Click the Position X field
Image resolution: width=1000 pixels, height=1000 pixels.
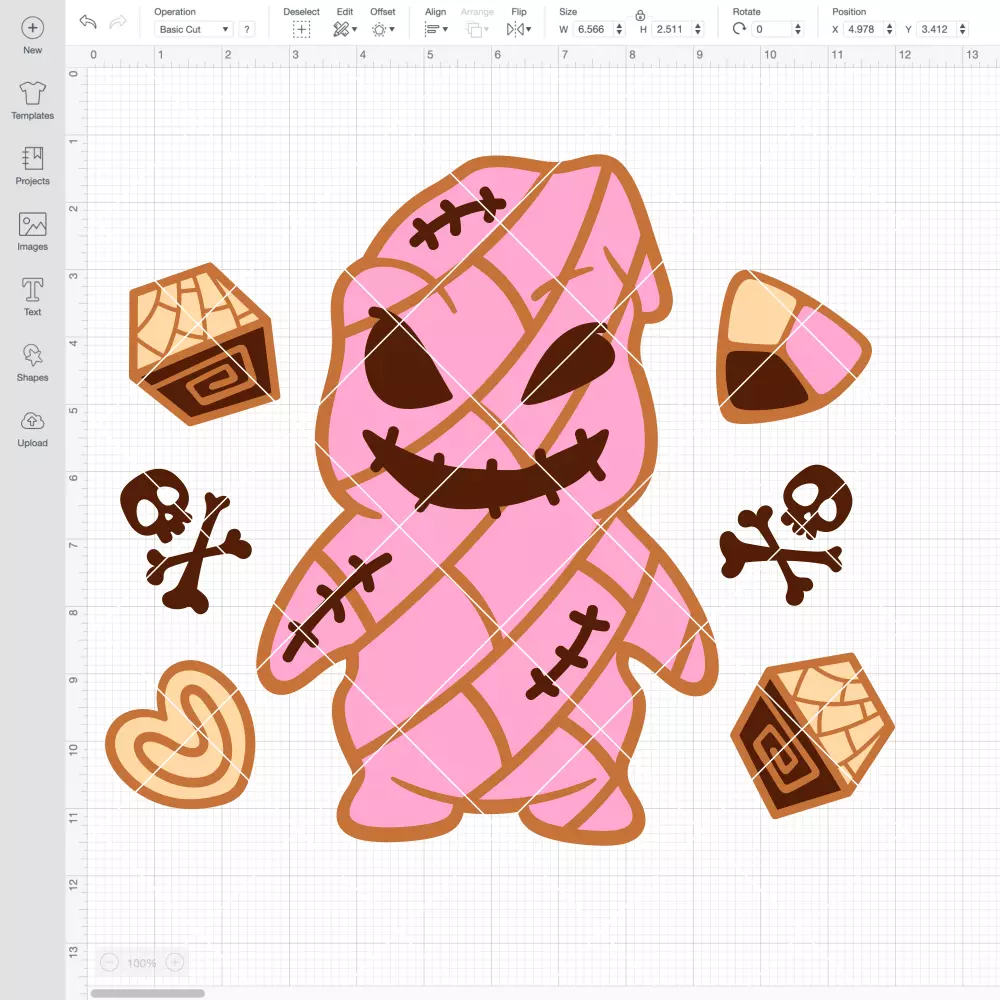[x=864, y=29]
